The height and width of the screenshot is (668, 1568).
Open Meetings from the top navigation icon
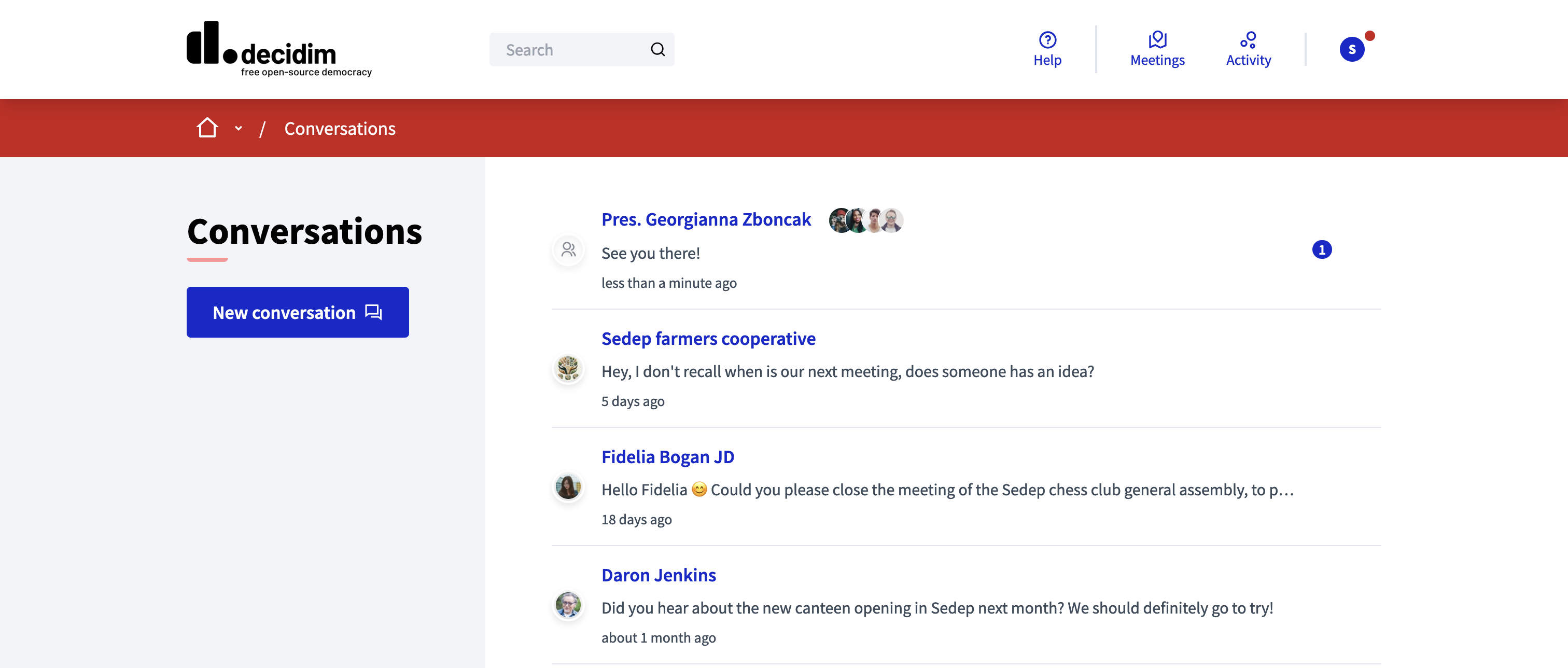click(1157, 39)
